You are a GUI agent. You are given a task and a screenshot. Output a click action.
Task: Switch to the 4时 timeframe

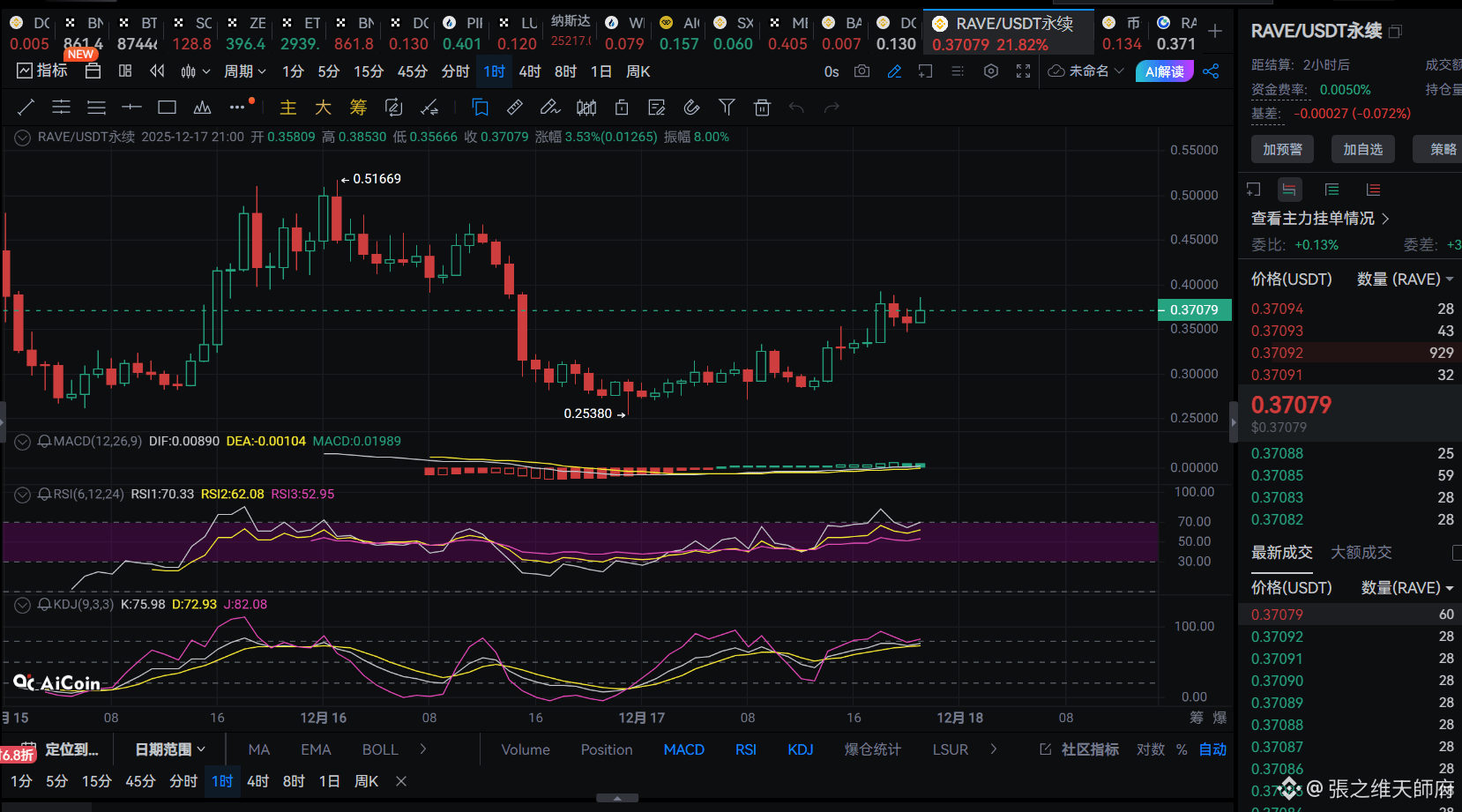tap(530, 71)
